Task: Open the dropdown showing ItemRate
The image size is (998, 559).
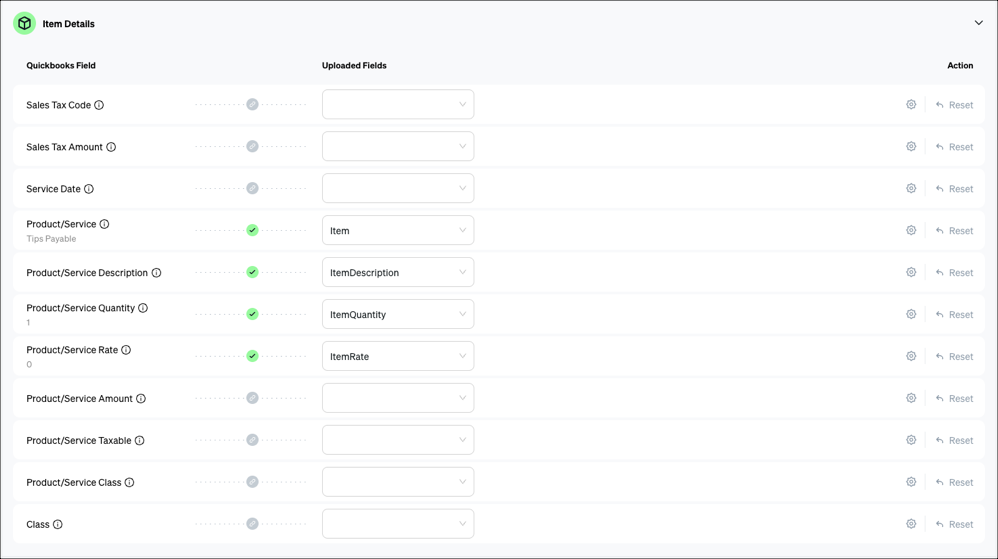Action: coord(398,357)
